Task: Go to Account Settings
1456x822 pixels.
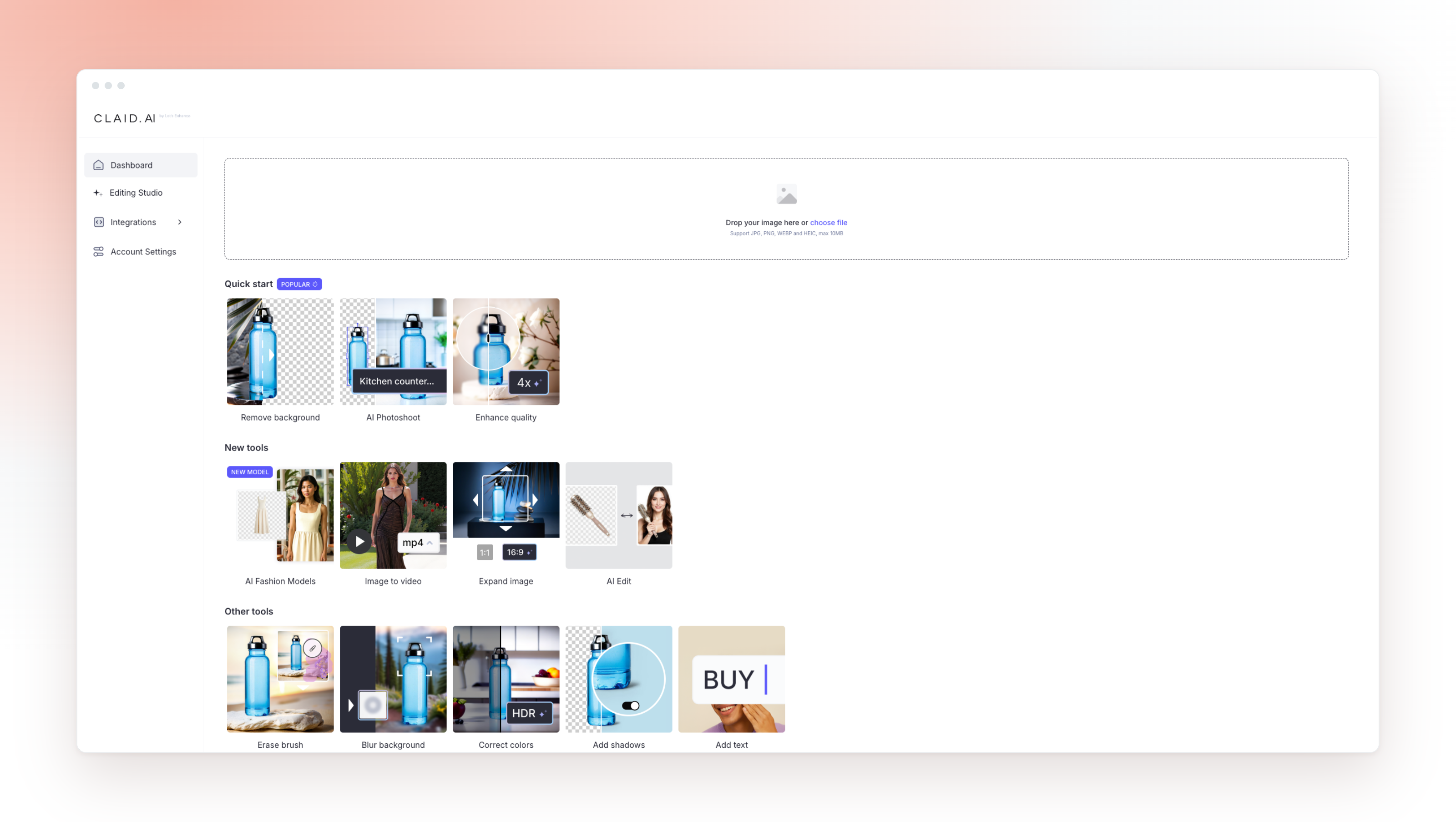Action: (x=141, y=252)
